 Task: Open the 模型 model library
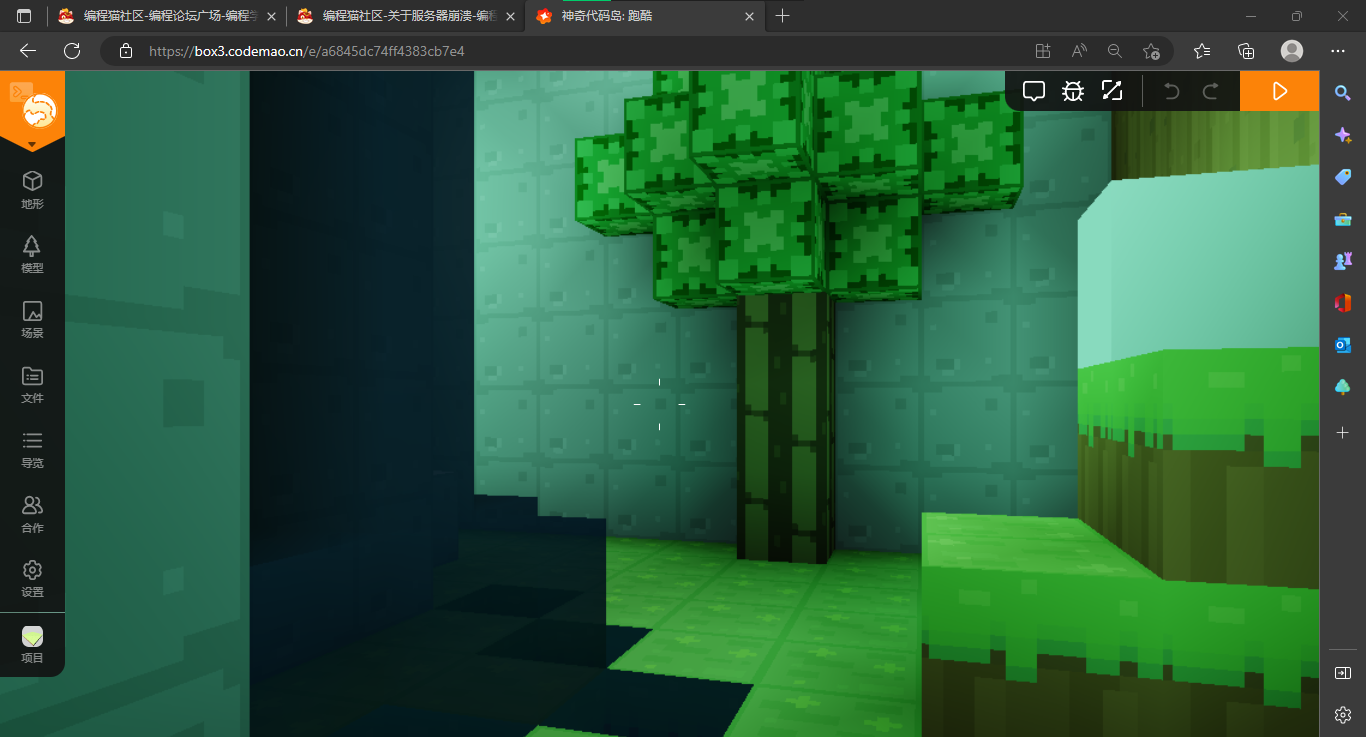[x=32, y=254]
